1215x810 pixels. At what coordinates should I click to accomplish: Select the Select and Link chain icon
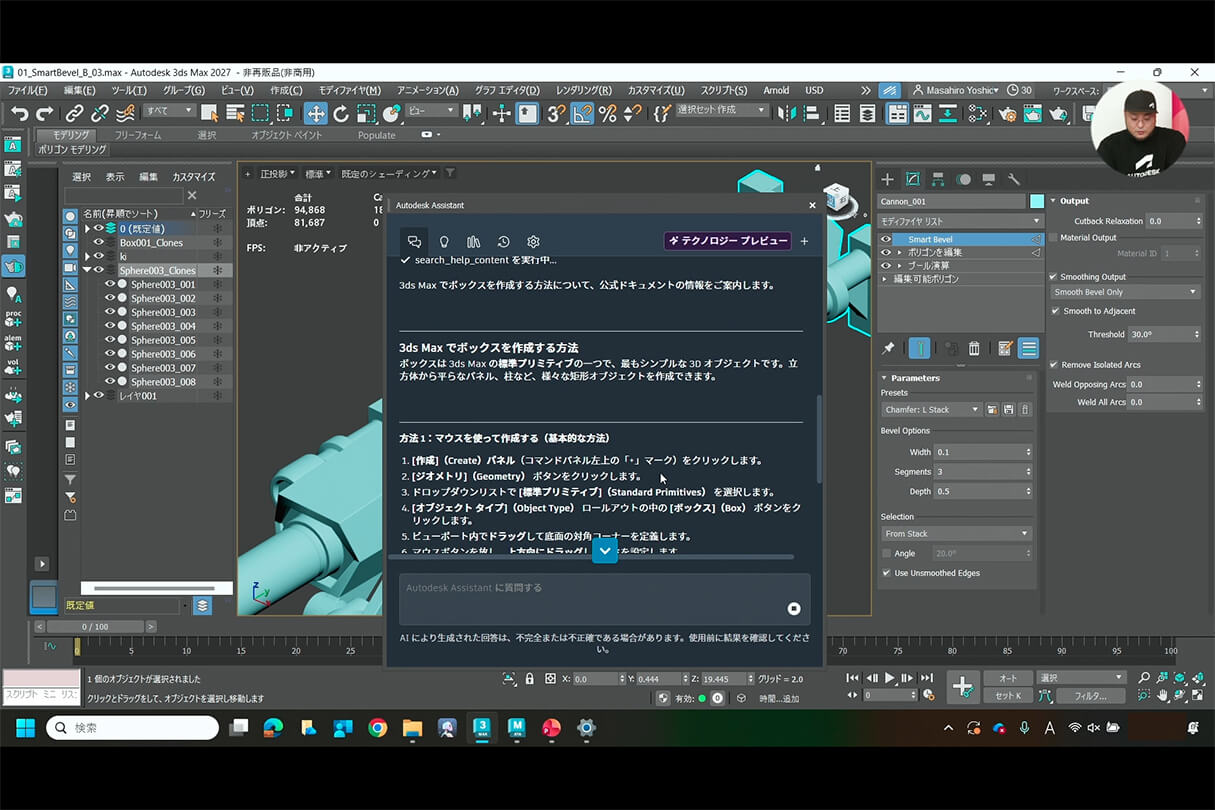(74, 114)
